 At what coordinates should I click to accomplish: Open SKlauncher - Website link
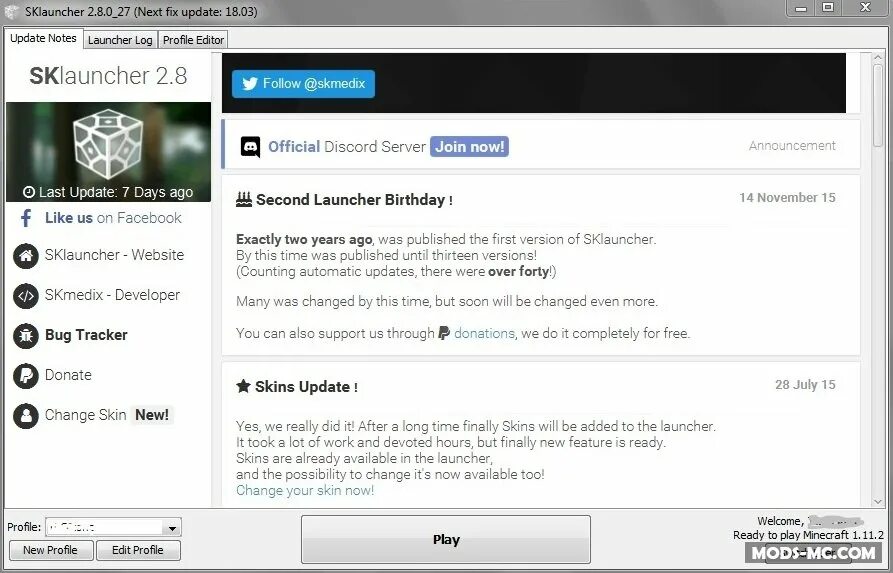point(114,255)
